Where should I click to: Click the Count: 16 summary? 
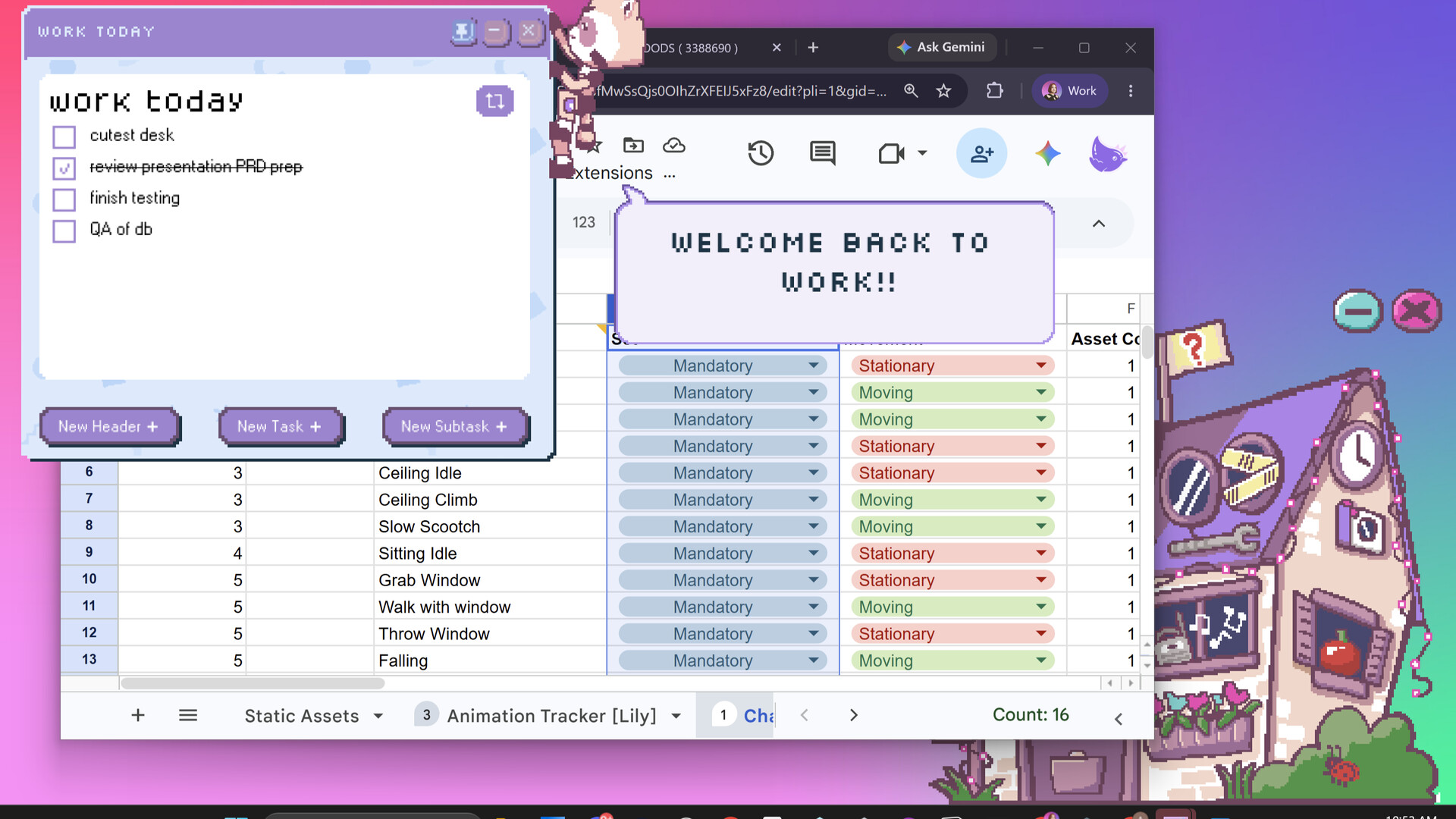click(1031, 715)
